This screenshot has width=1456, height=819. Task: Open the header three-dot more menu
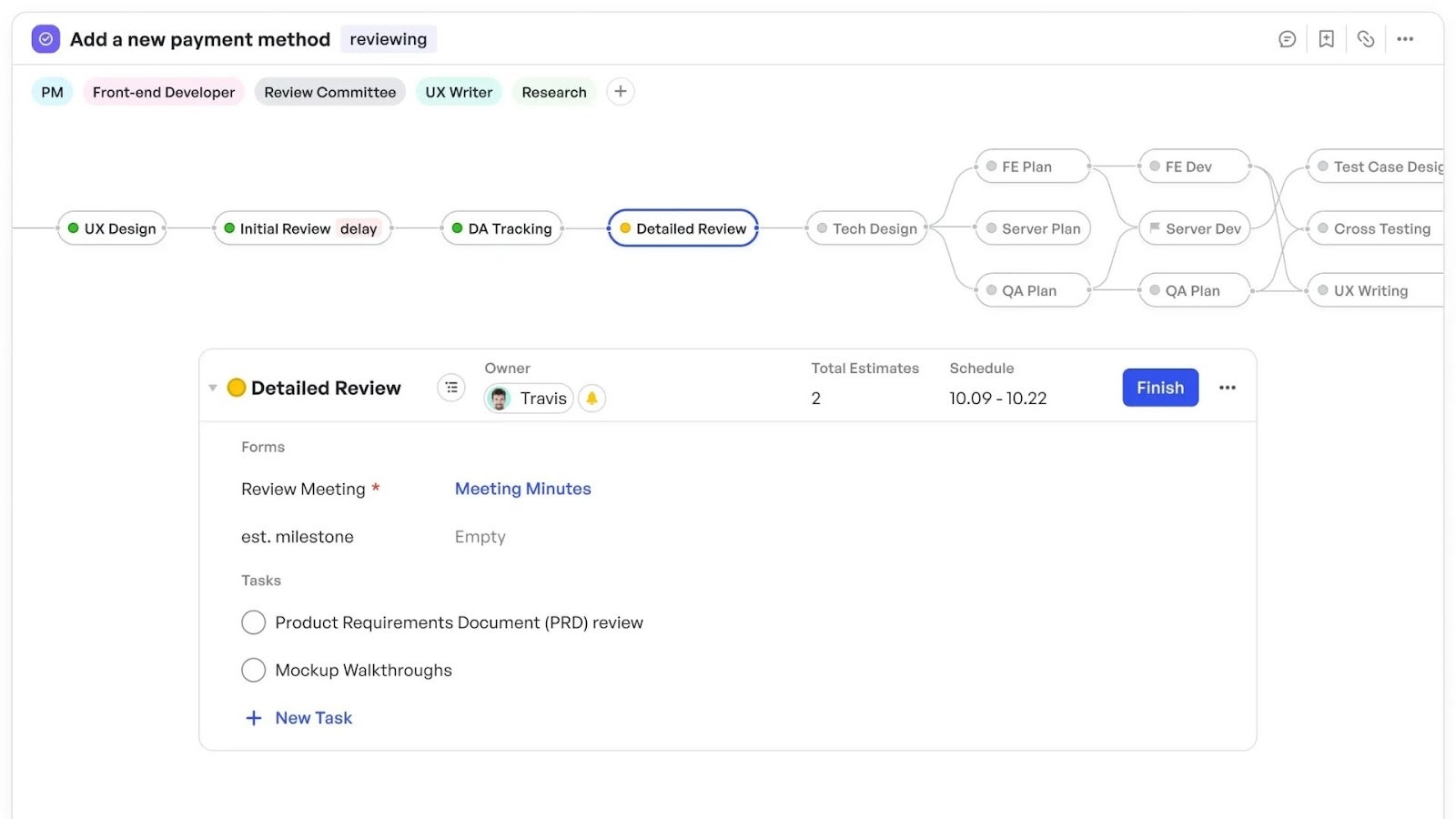1405,39
